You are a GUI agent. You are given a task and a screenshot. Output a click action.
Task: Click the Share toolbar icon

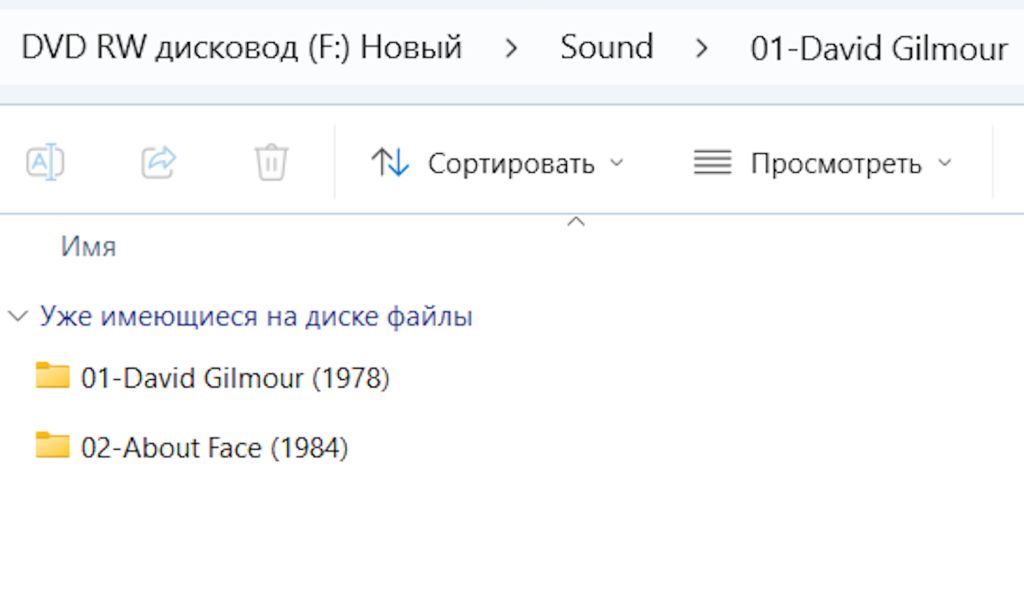pyautogui.click(x=159, y=161)
